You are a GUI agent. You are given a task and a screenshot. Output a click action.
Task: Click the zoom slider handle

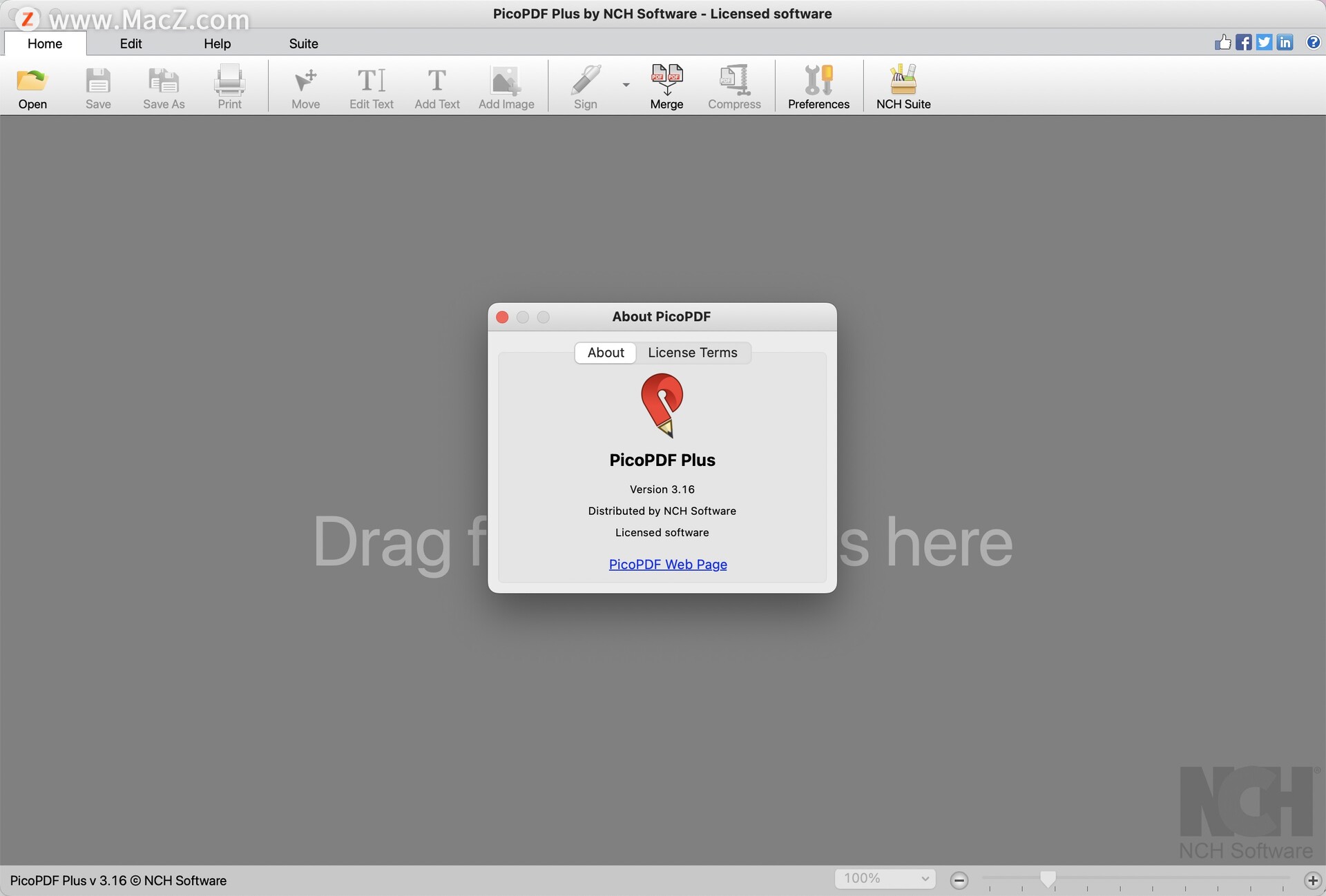coord(1048,878)
